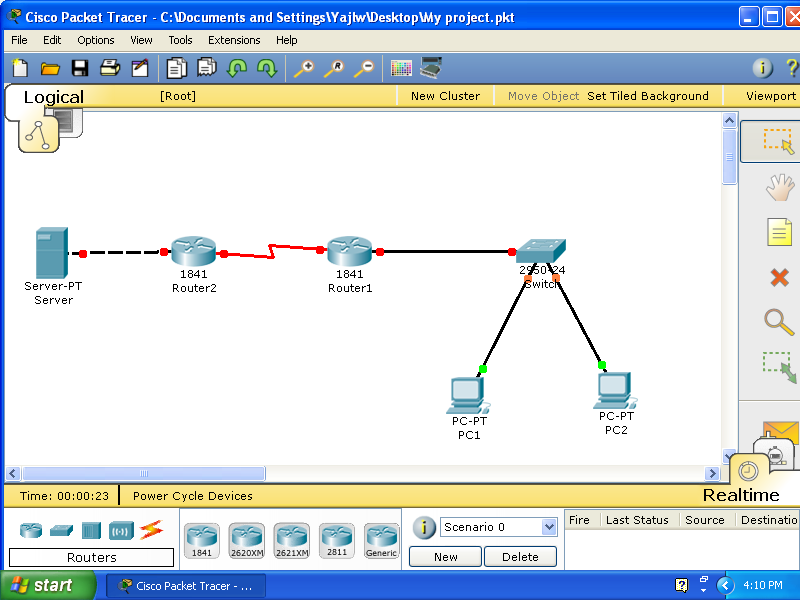Click the info icon in the toolbar
Image resolution: width=800 pixels, height=600 pixels.
click(x=763, y=68)
